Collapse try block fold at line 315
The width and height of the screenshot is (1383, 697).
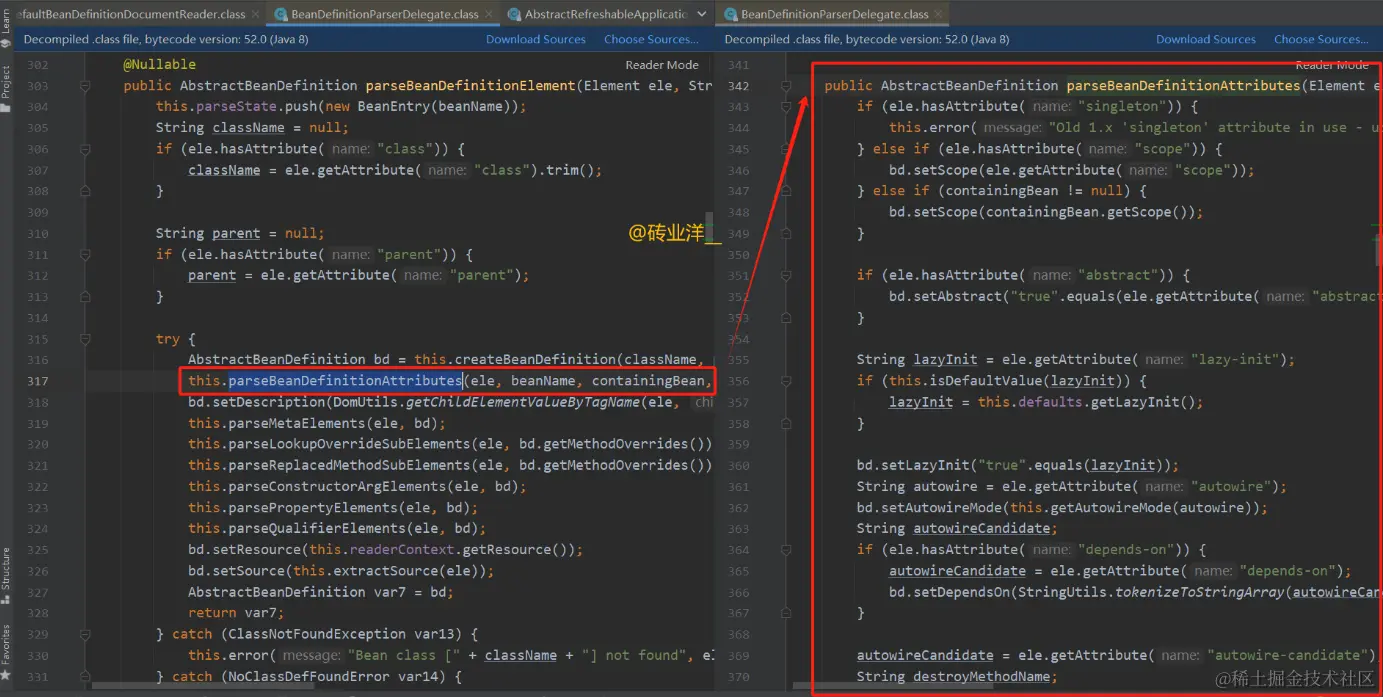(x=84, y=338)
